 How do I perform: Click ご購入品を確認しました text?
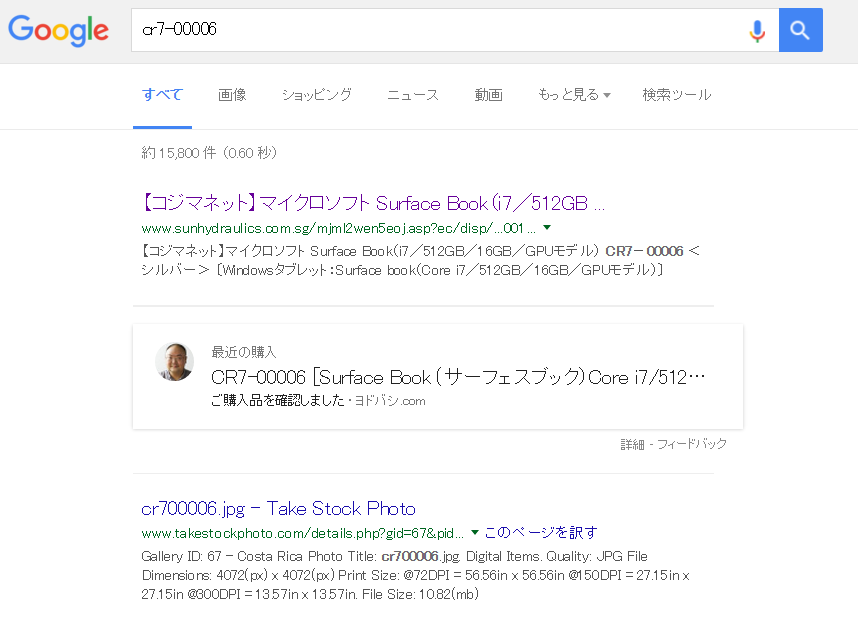[x=277, y=401]
